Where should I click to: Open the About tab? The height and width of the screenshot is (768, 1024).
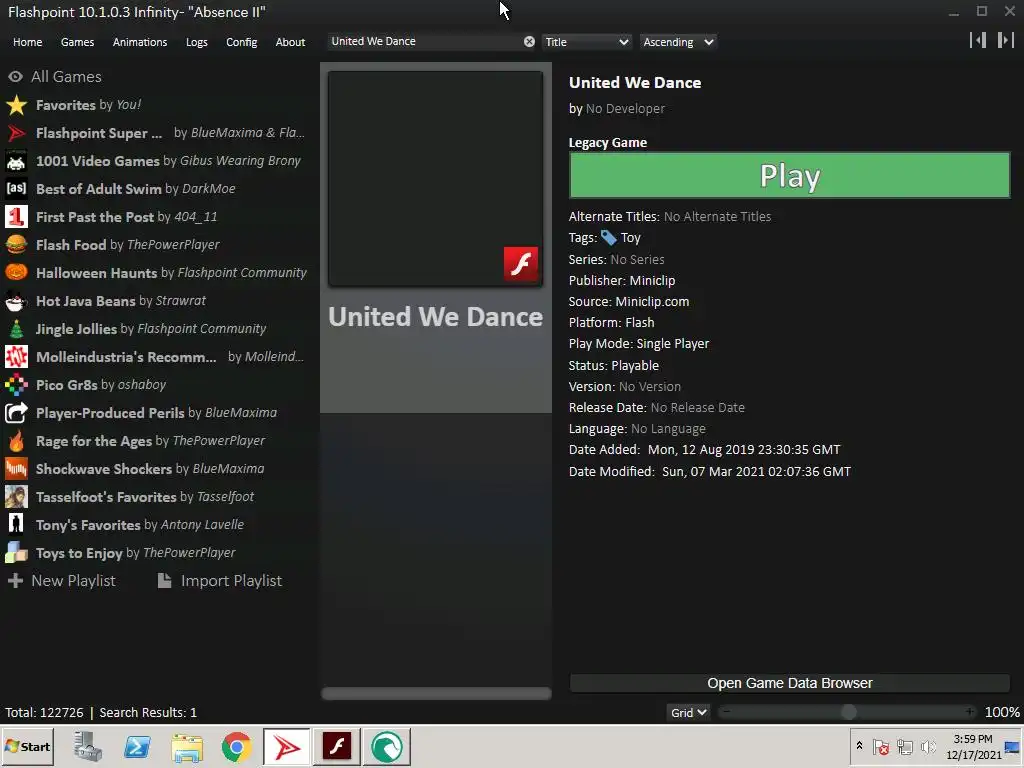290,42
